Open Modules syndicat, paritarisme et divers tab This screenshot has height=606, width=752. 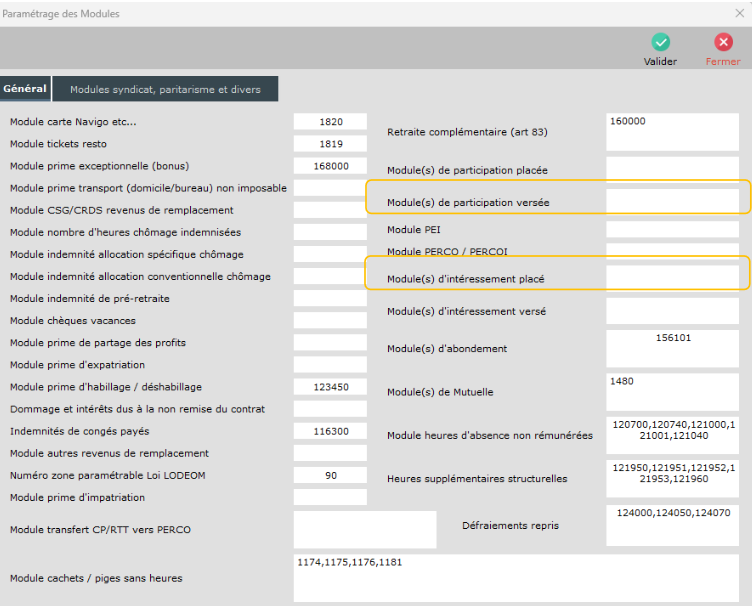tap(165, 89)
